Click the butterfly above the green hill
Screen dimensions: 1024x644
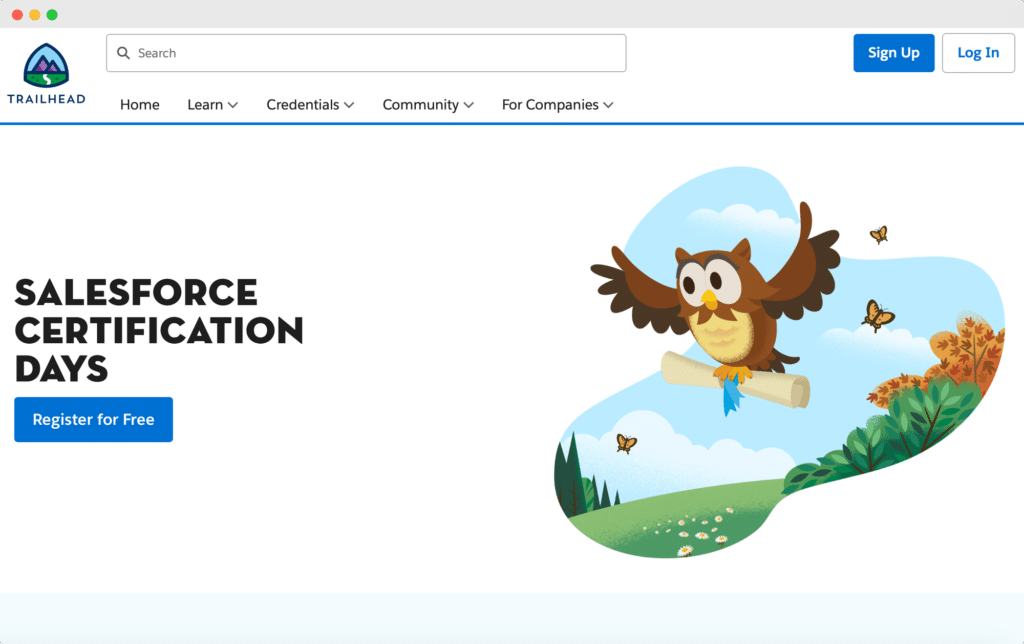click(x=626, y=443)
